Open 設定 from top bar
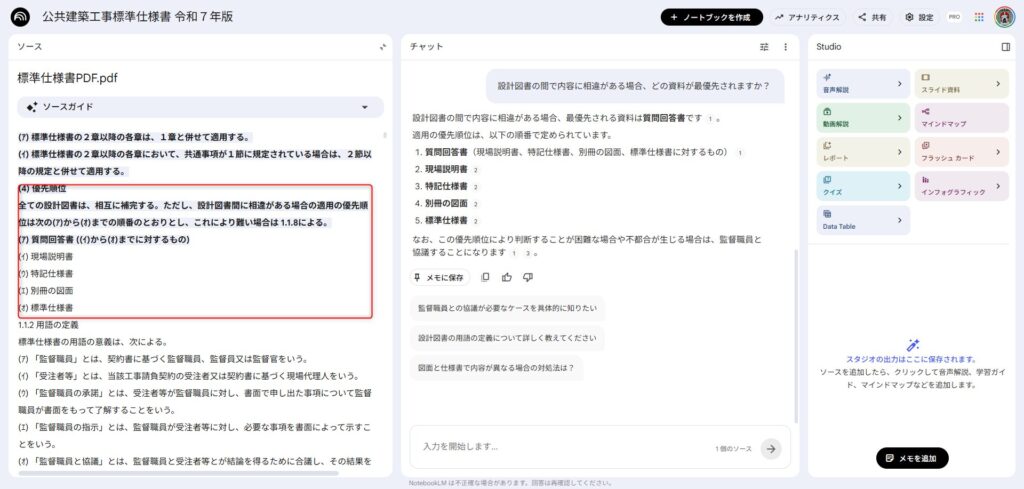 (x=919, y=17)
